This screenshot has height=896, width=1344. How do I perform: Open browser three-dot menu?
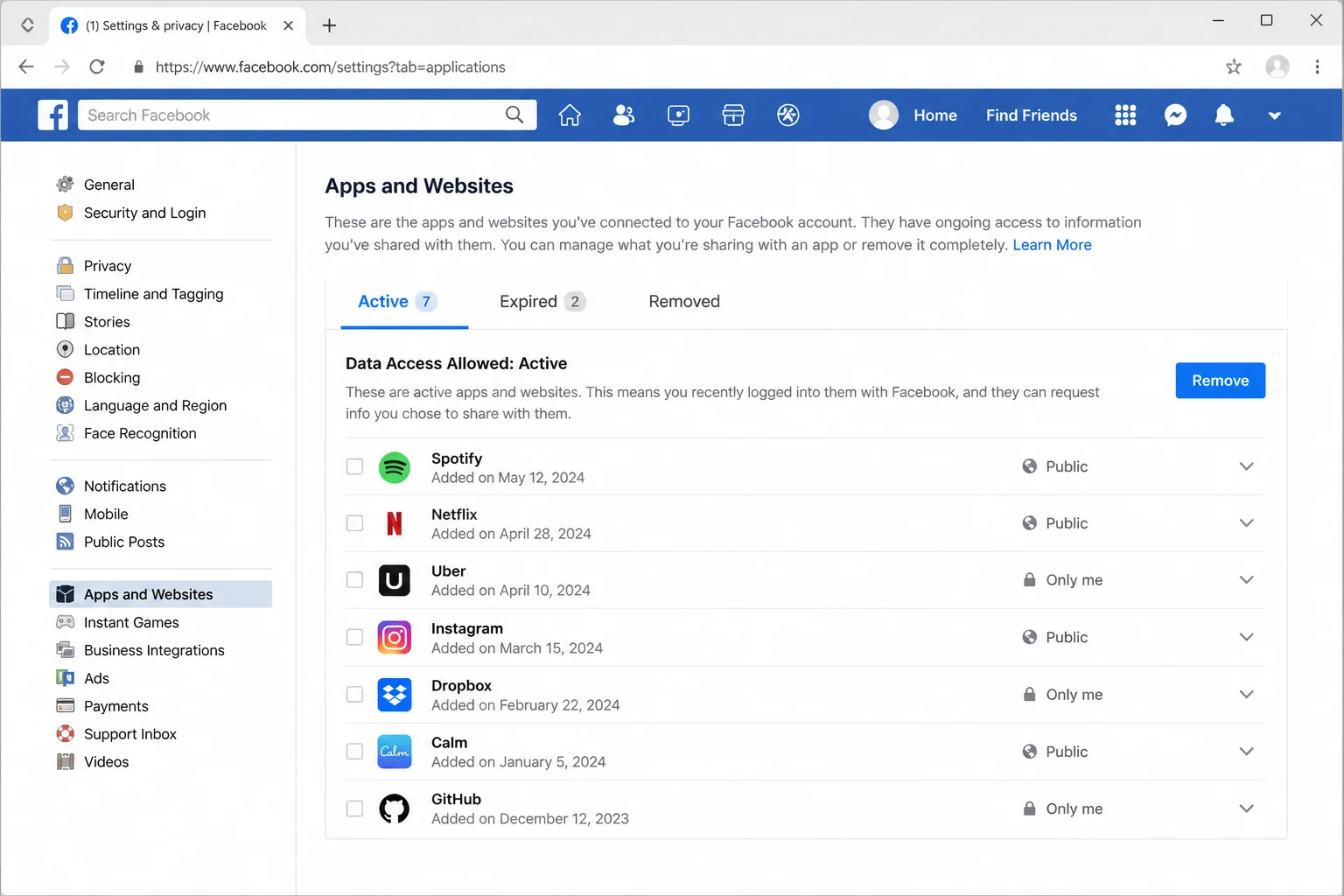[x=1317, y=66]
